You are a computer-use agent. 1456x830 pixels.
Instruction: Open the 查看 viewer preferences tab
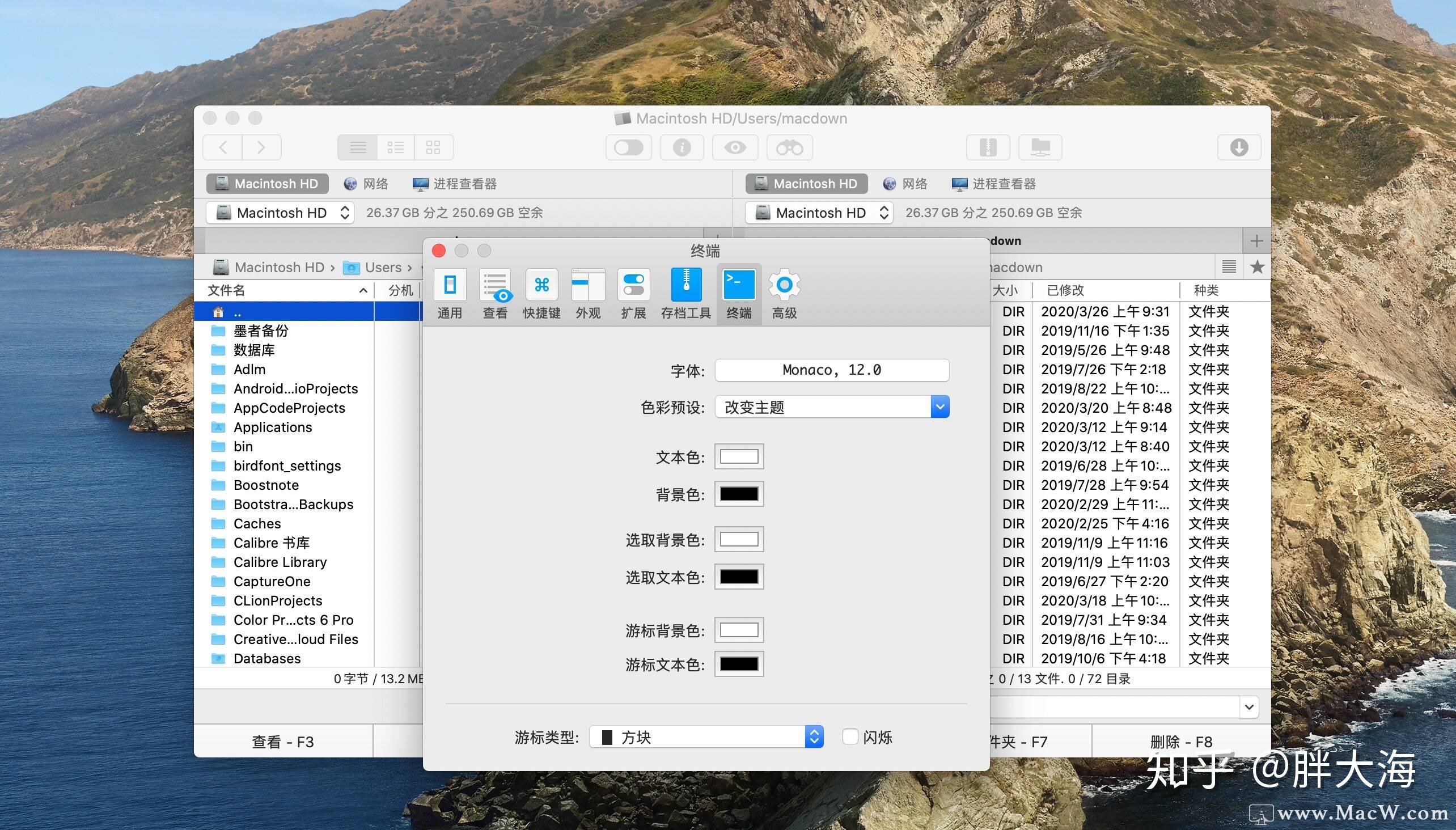click(495, 294)
